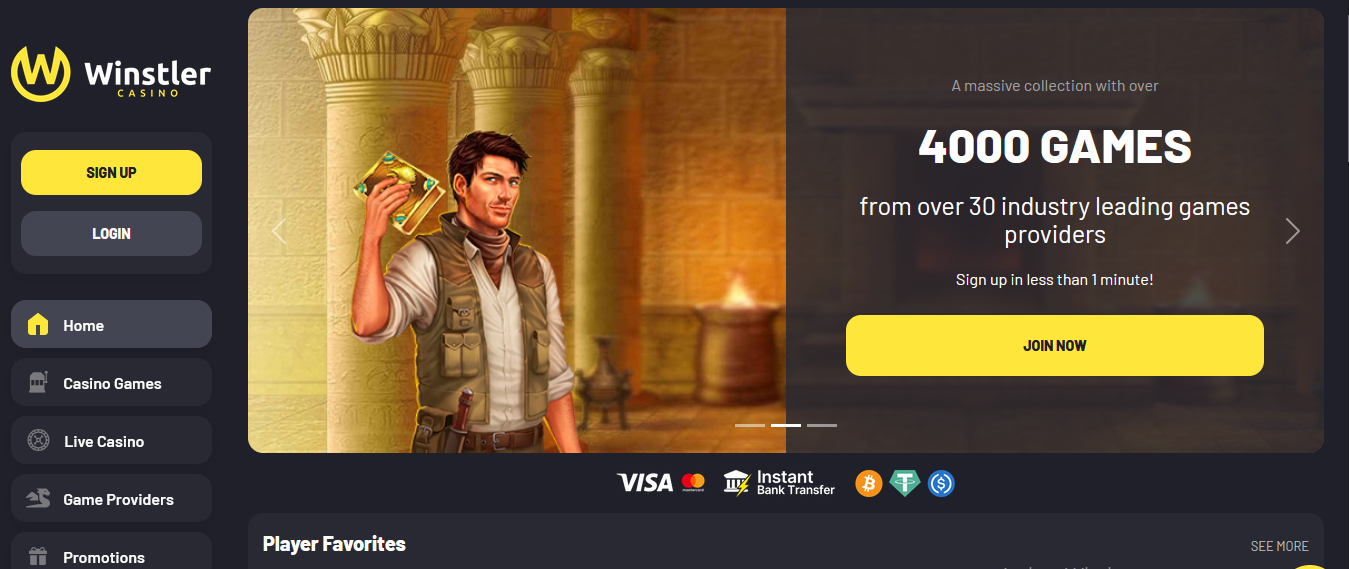The image size is (1349, 569).
Task: Click the Game Providers icon
Action: [38, 499]
